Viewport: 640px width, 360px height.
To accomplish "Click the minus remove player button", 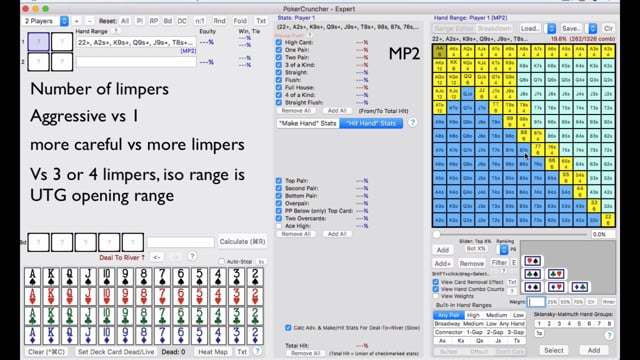I will [89, 21].
